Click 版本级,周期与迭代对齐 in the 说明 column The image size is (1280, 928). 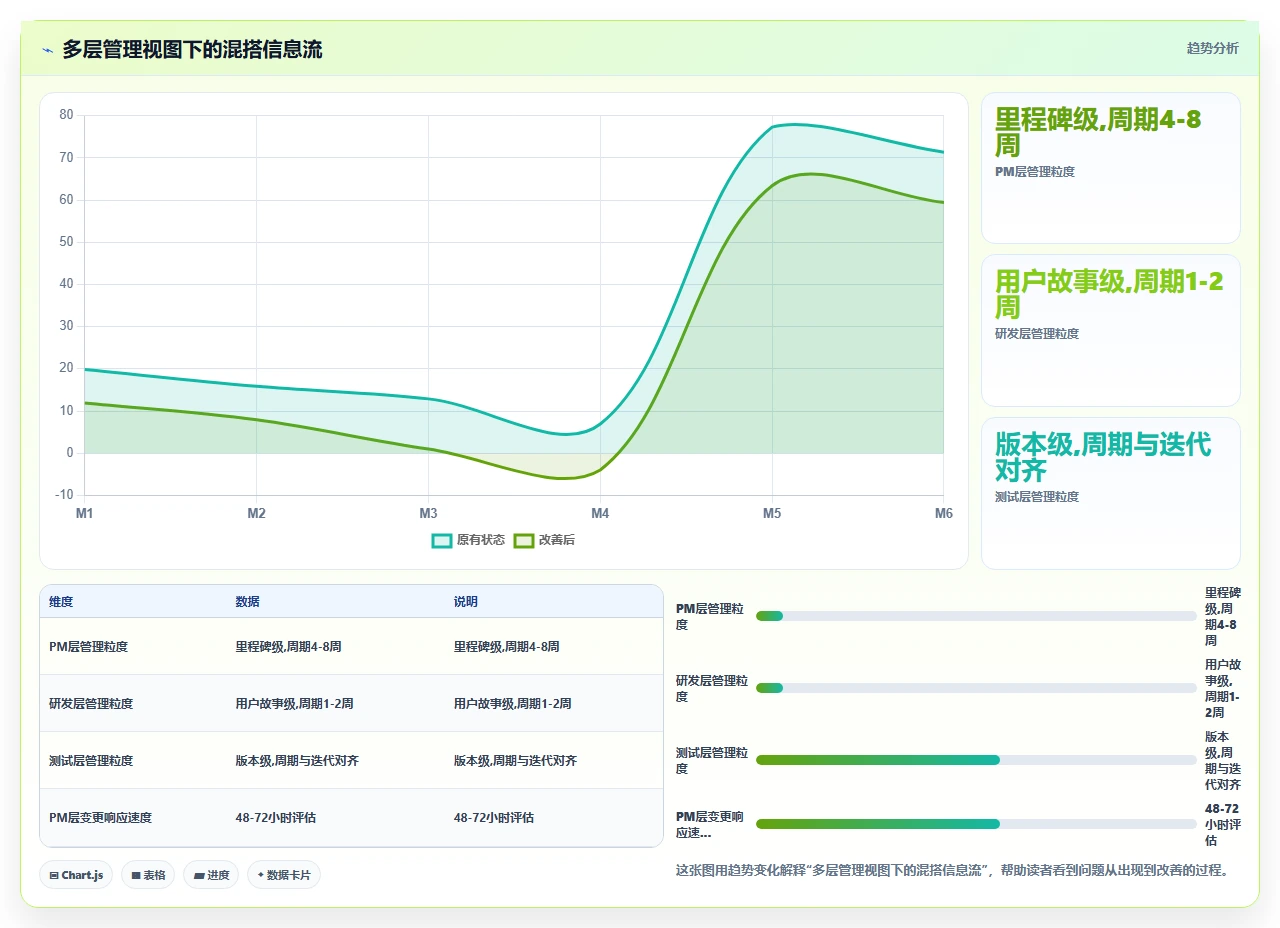coord(516,761)
